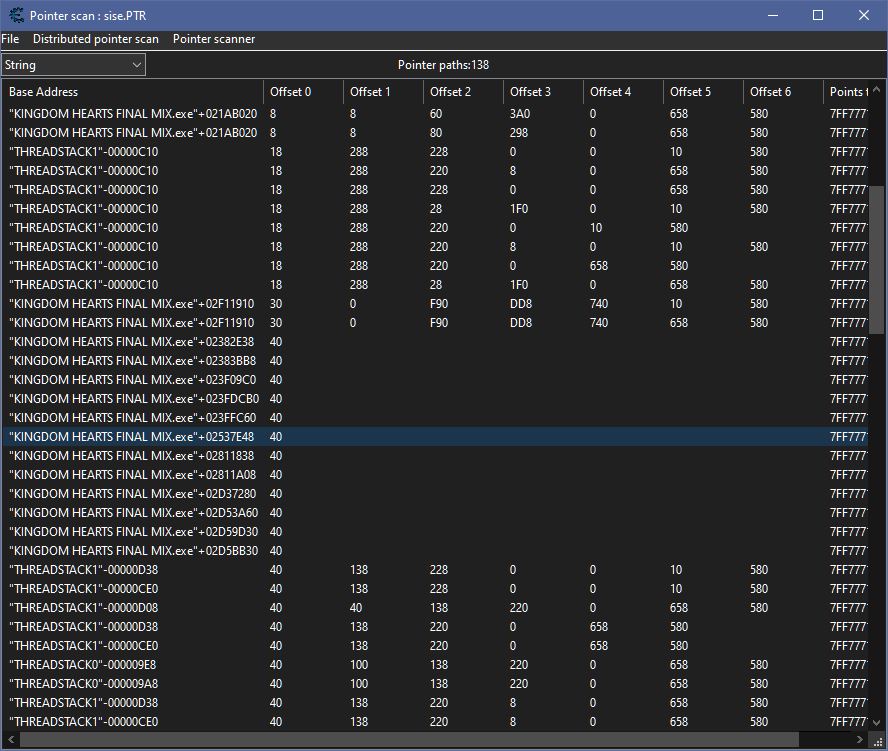Select the row with base address +02D5BB30

134,551
